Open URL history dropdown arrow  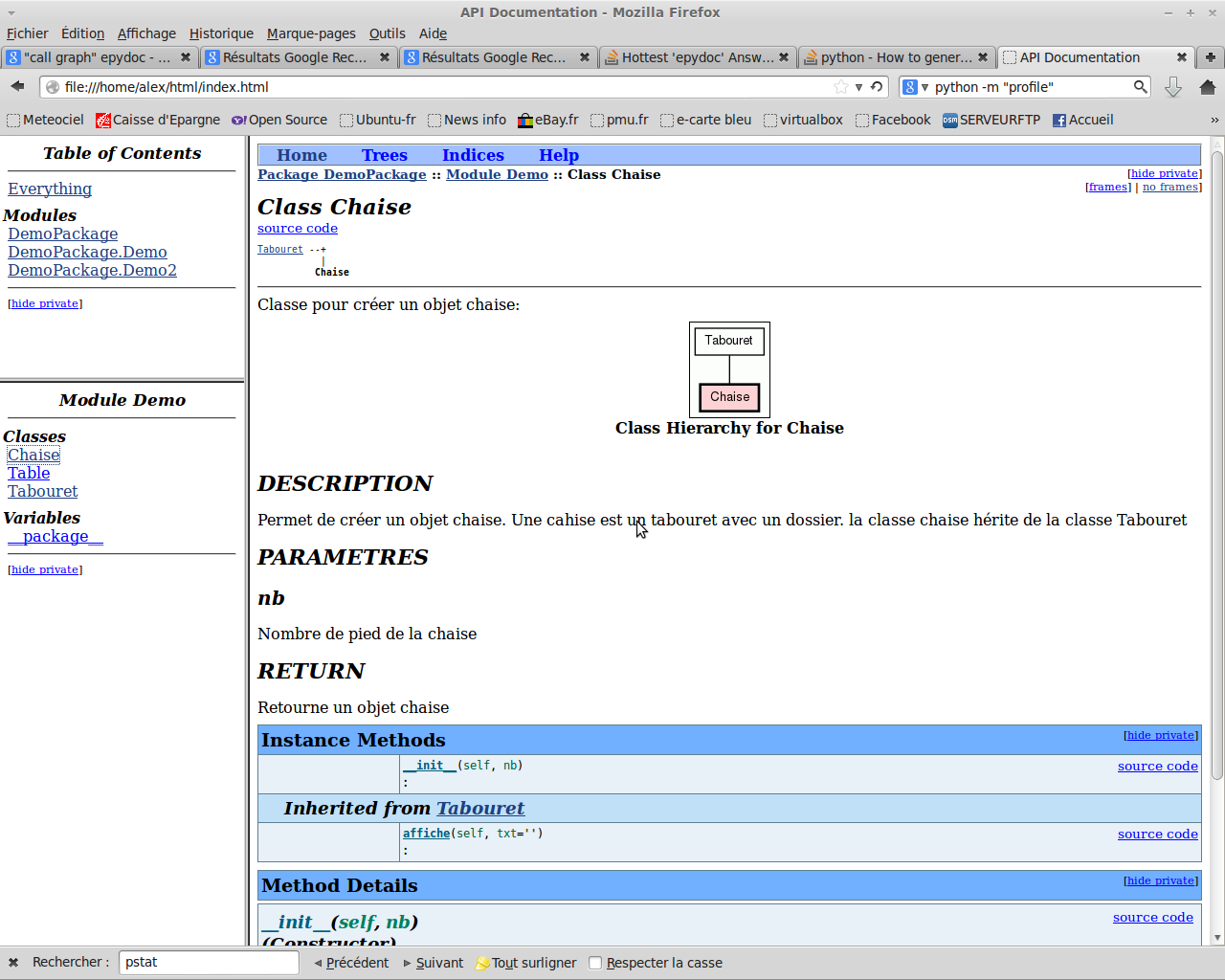coord(858,87)
